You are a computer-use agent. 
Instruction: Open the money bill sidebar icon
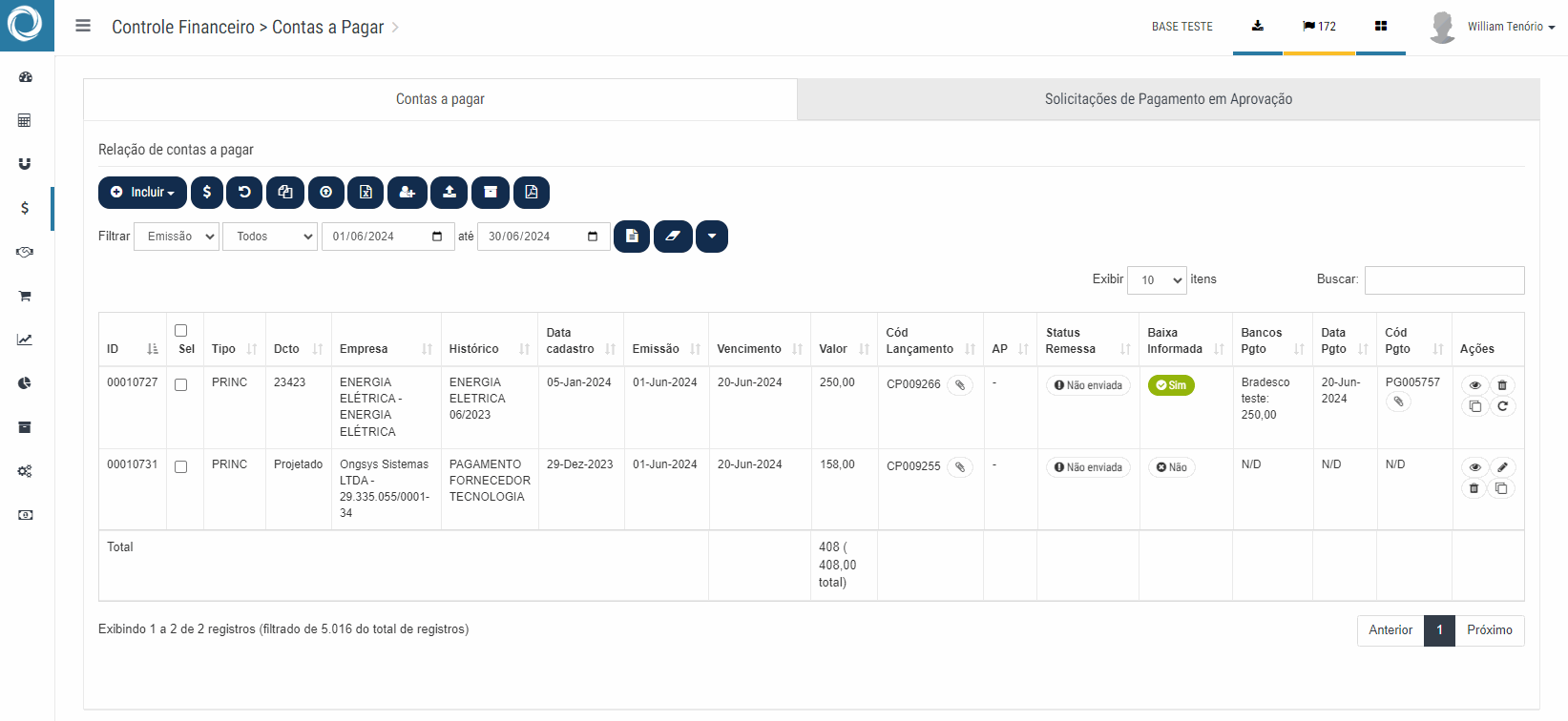click(25, 515)
